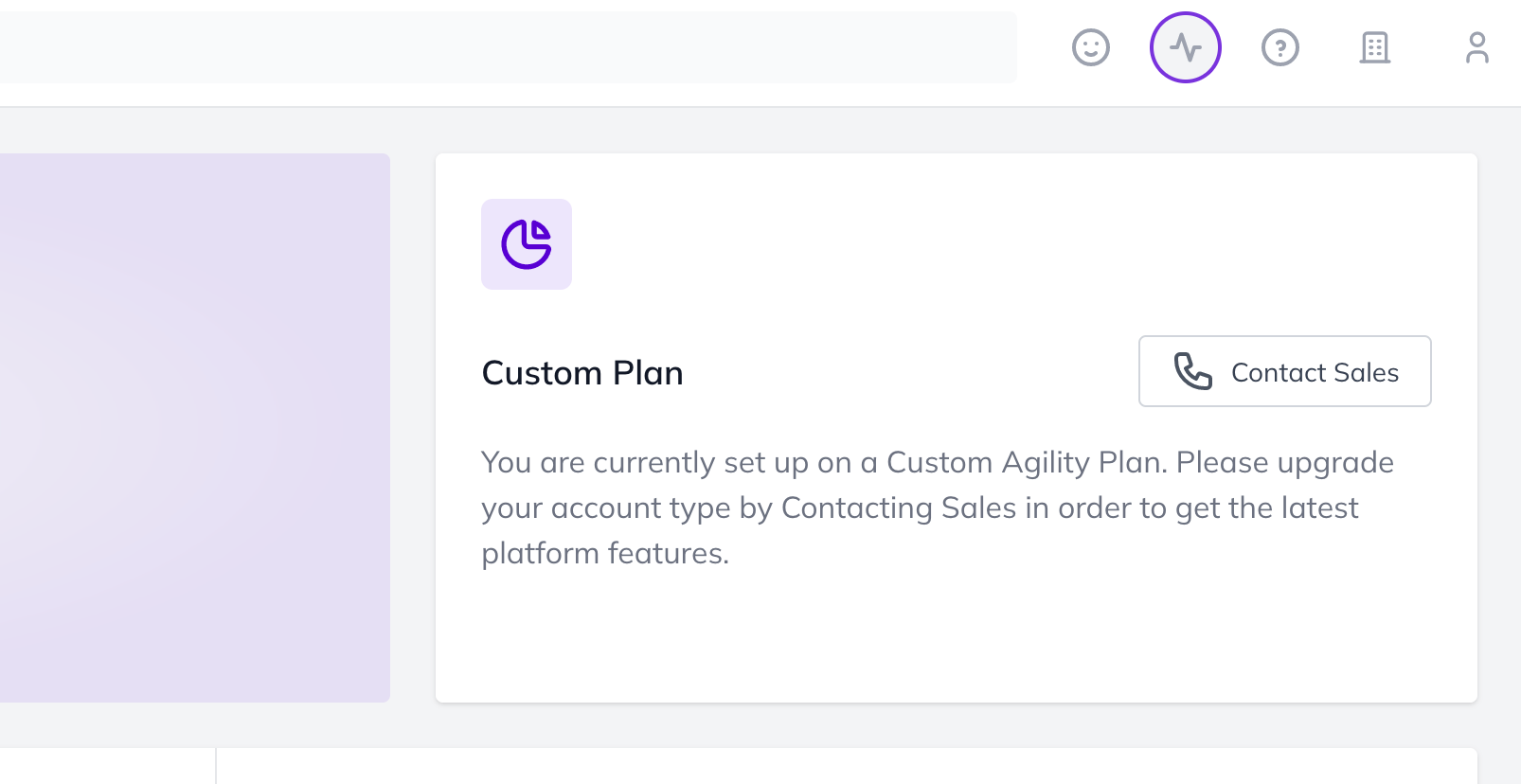Click the Custom Agility Plan description text

938,508
